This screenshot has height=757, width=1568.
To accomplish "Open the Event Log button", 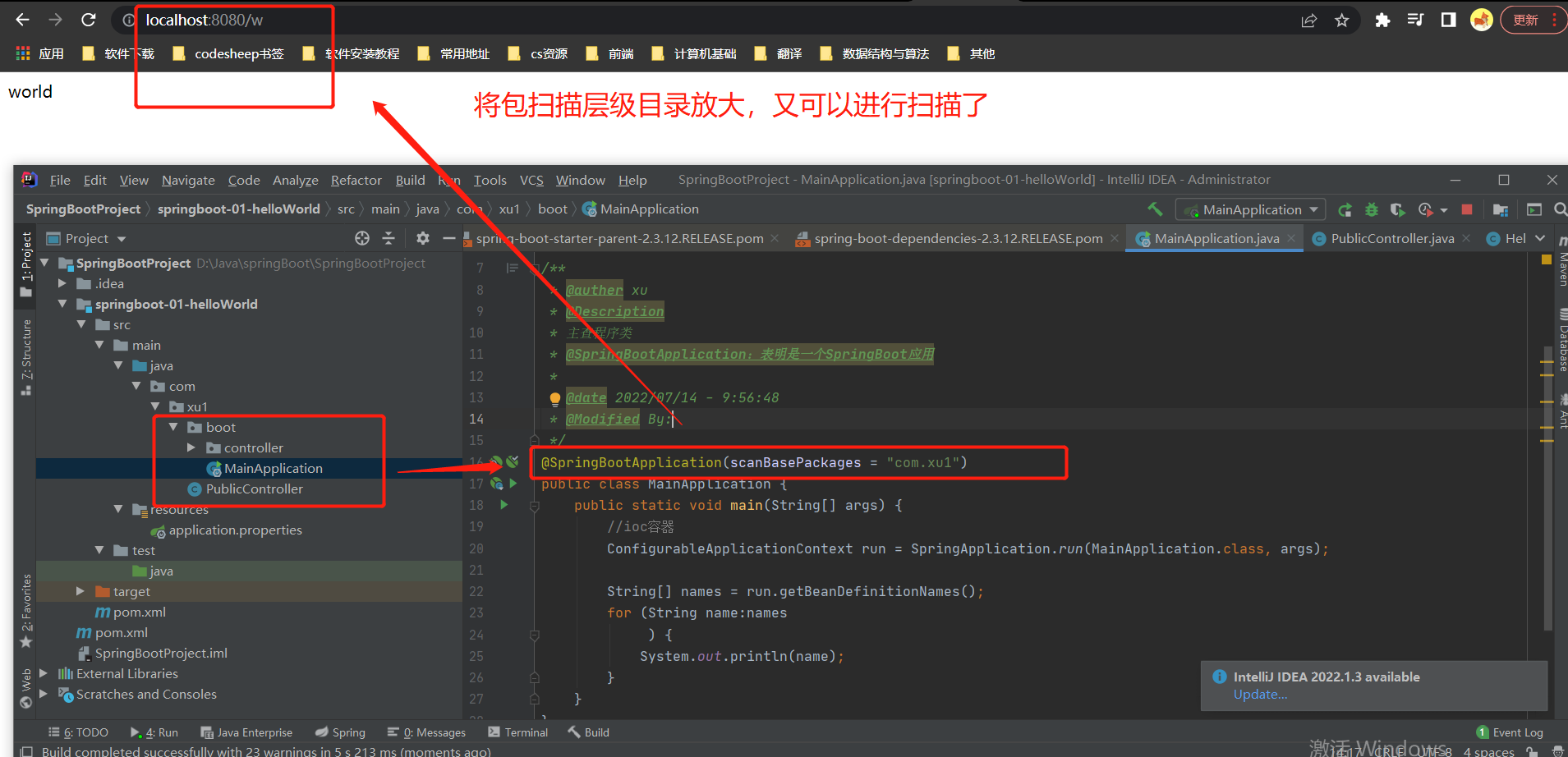I will [1510, 732].
